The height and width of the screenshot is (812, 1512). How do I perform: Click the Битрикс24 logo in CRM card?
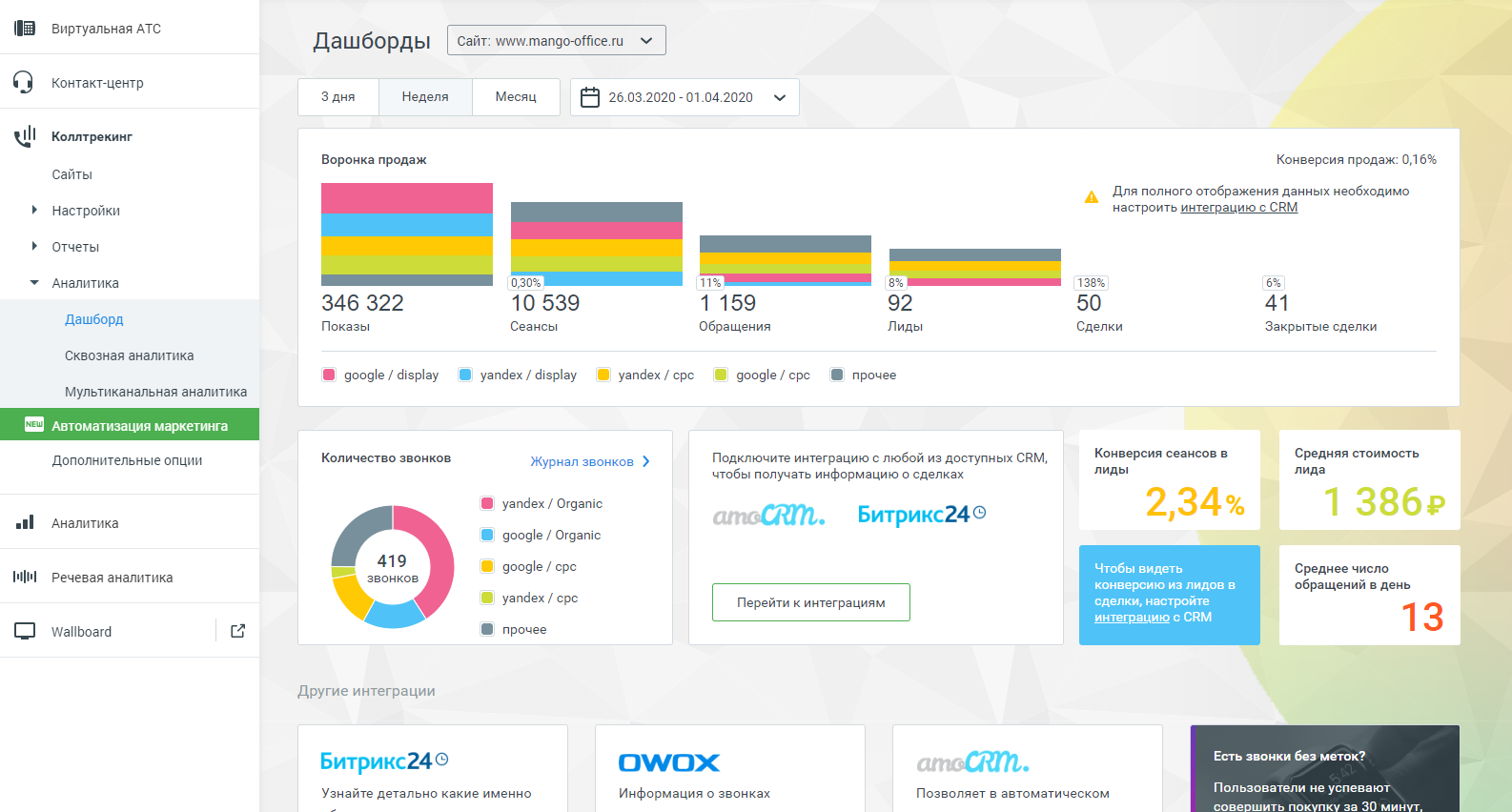point(922,515)
